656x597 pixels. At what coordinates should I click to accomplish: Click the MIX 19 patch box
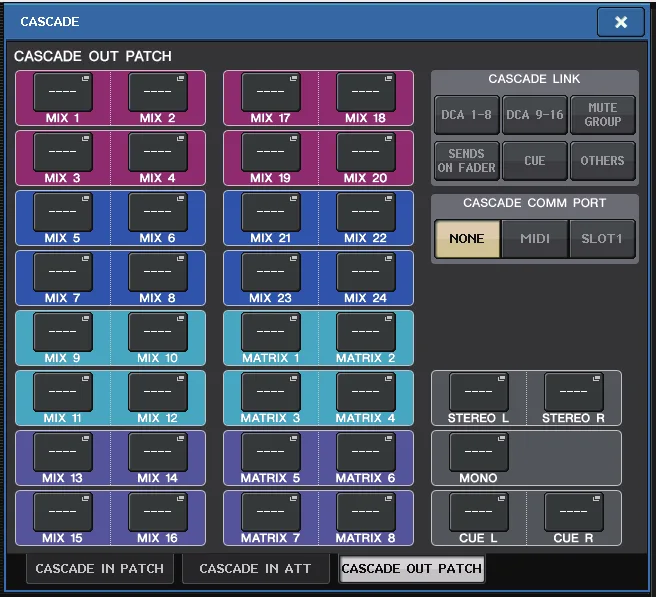tap(271, 152)
